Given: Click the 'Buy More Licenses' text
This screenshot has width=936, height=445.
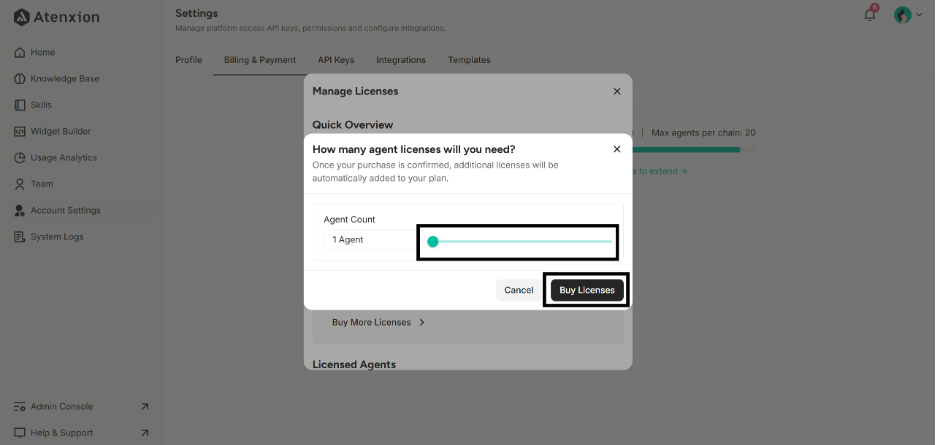Looking at the screenshot, I should [371, 323].
